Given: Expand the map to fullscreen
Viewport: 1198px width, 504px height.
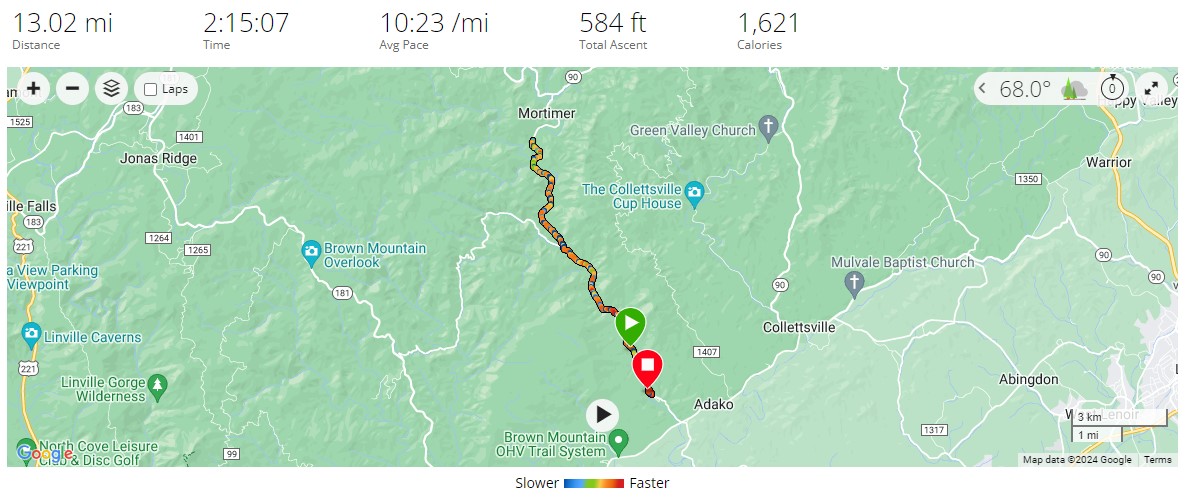Looking at the screenshot, I should pos(1151,89).
